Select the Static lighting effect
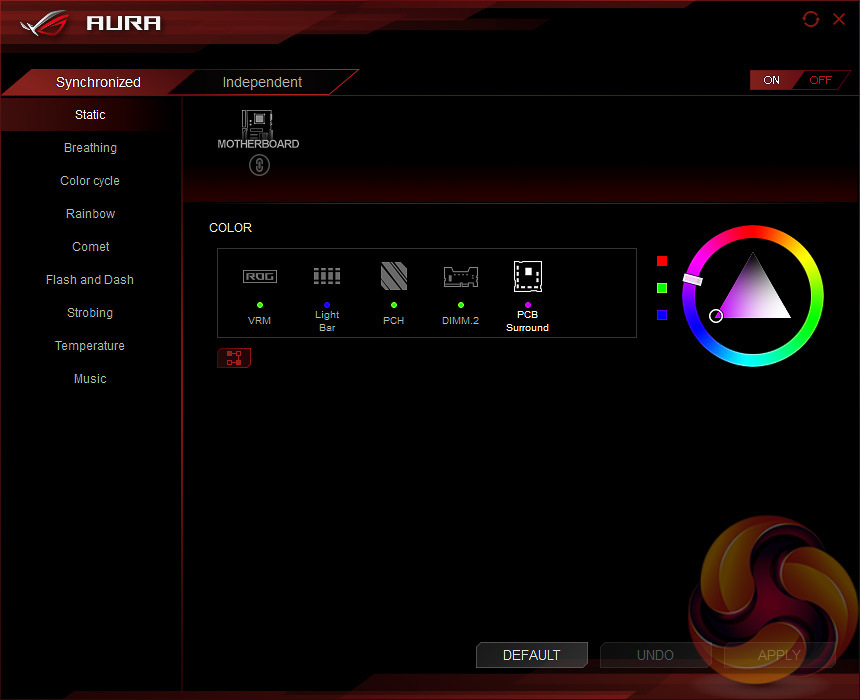Screen dimensions: 860x700 (90, 115)
